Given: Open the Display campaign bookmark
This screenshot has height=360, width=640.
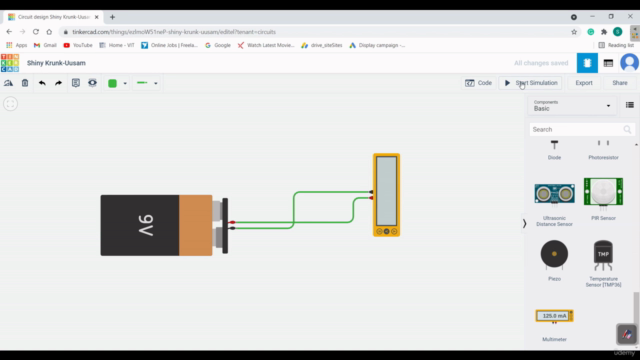Looking at the screenshot, I should (377, 45).
